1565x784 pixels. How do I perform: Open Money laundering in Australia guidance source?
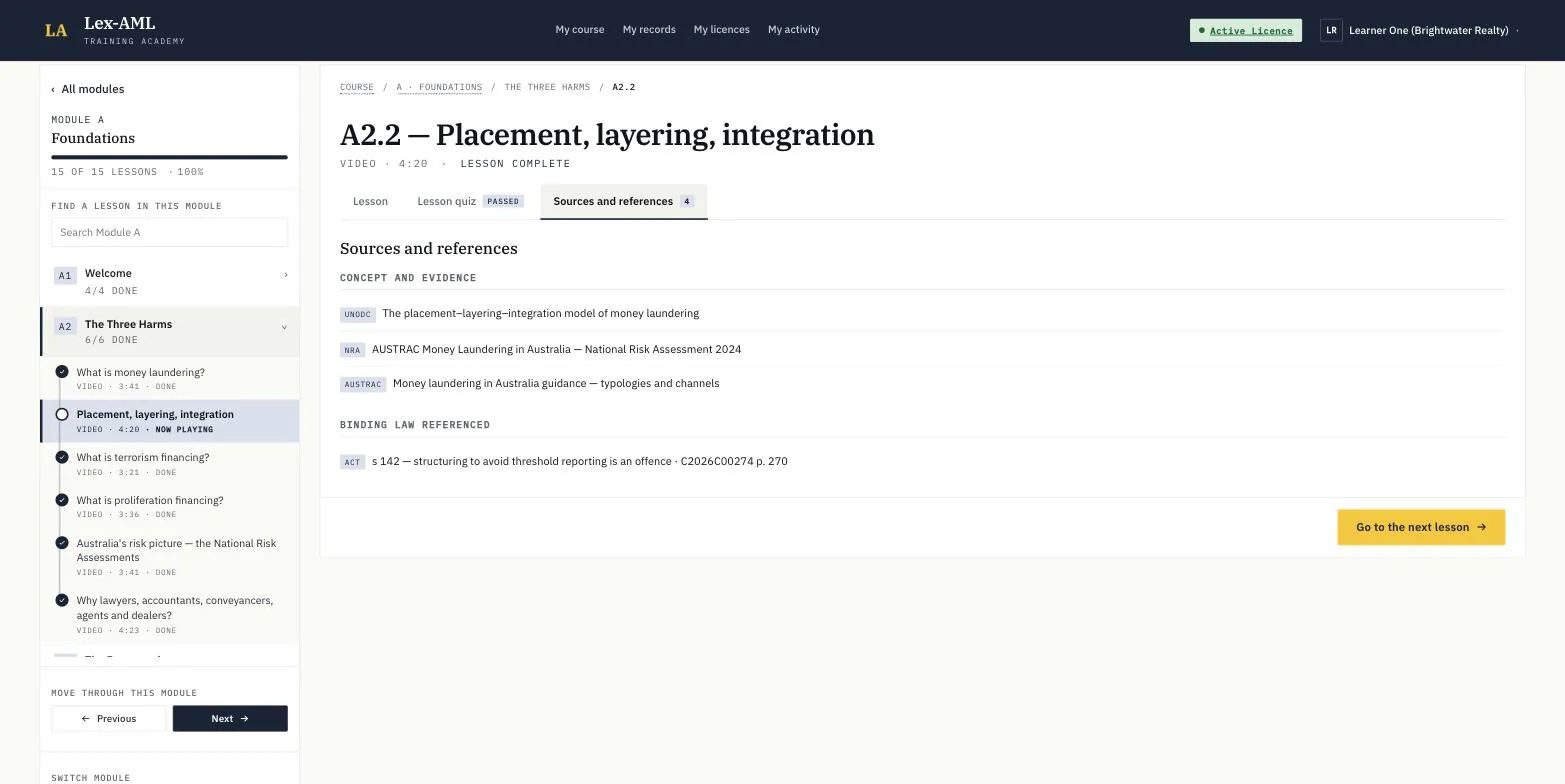(x=556, y=383)
